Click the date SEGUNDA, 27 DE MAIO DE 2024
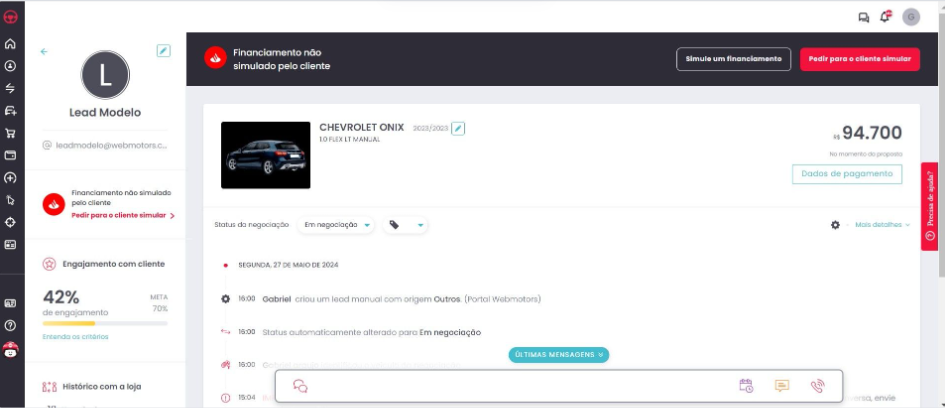 point(288,265)
